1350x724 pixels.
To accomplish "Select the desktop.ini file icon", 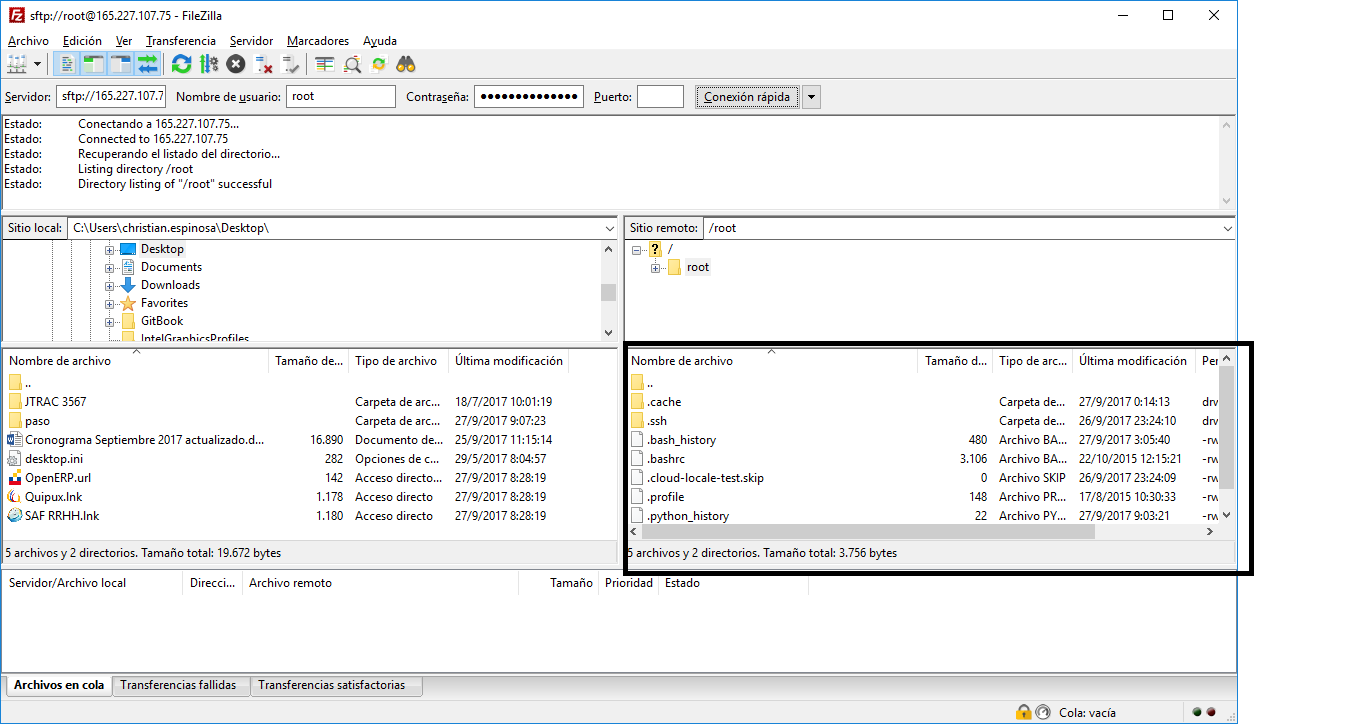I will point(14,458).
